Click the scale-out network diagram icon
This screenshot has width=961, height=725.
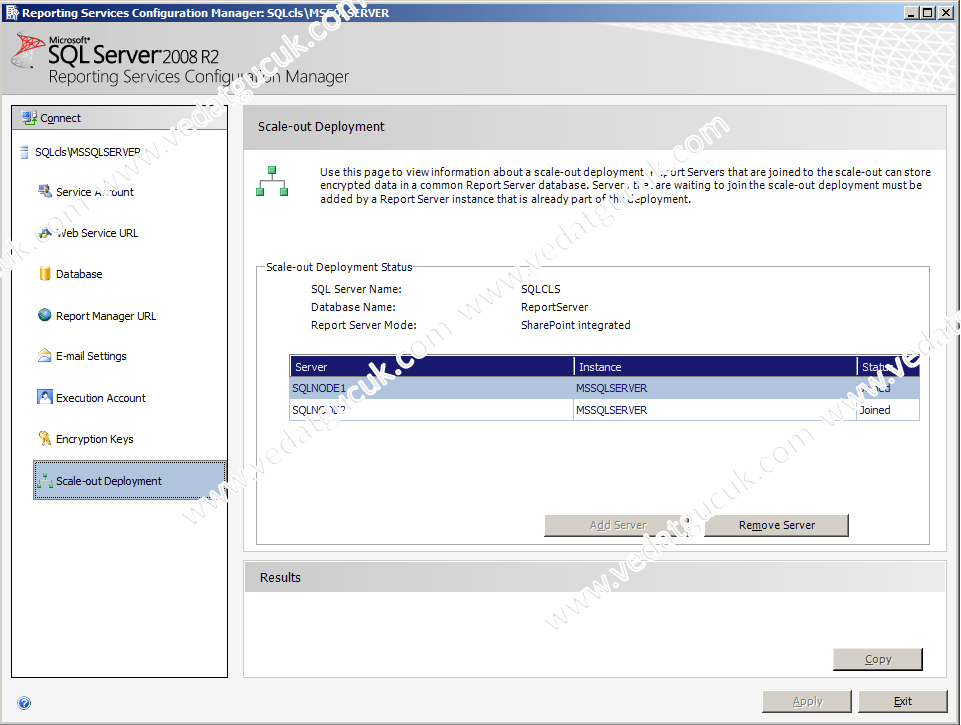pos(272,181)
